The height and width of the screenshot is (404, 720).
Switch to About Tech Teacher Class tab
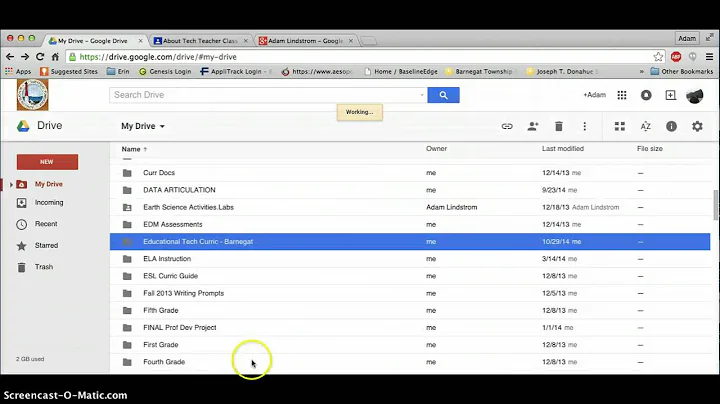click(x=201, y=40)
